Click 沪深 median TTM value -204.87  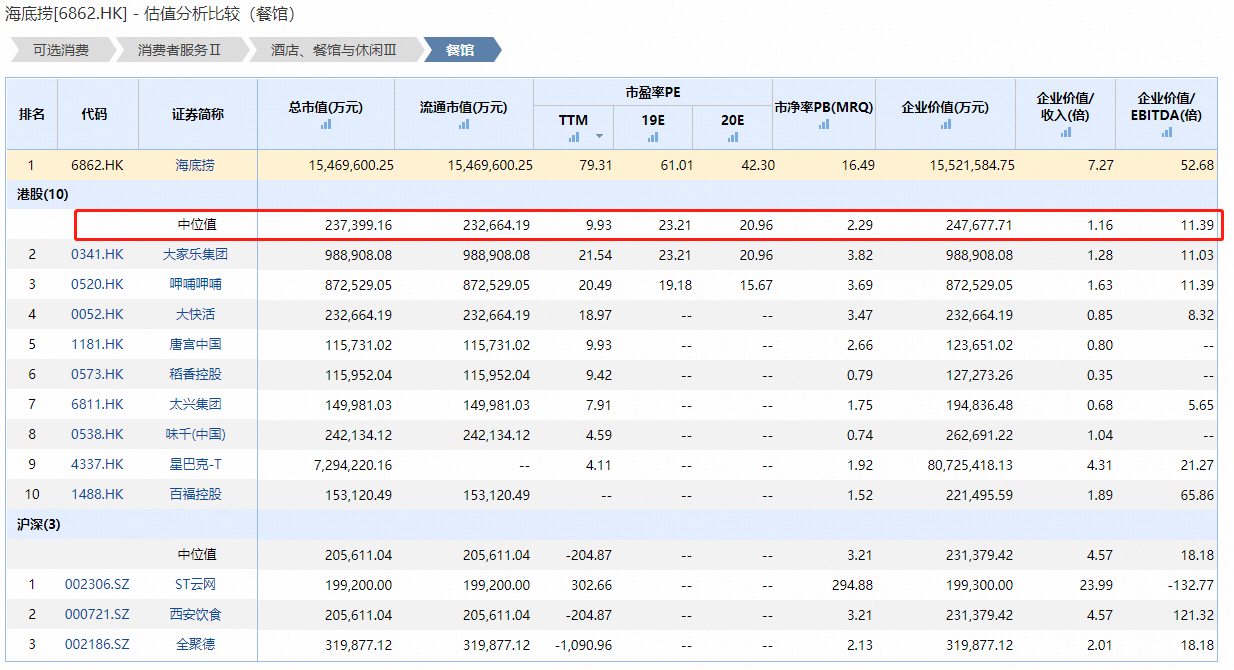point(587,554)
